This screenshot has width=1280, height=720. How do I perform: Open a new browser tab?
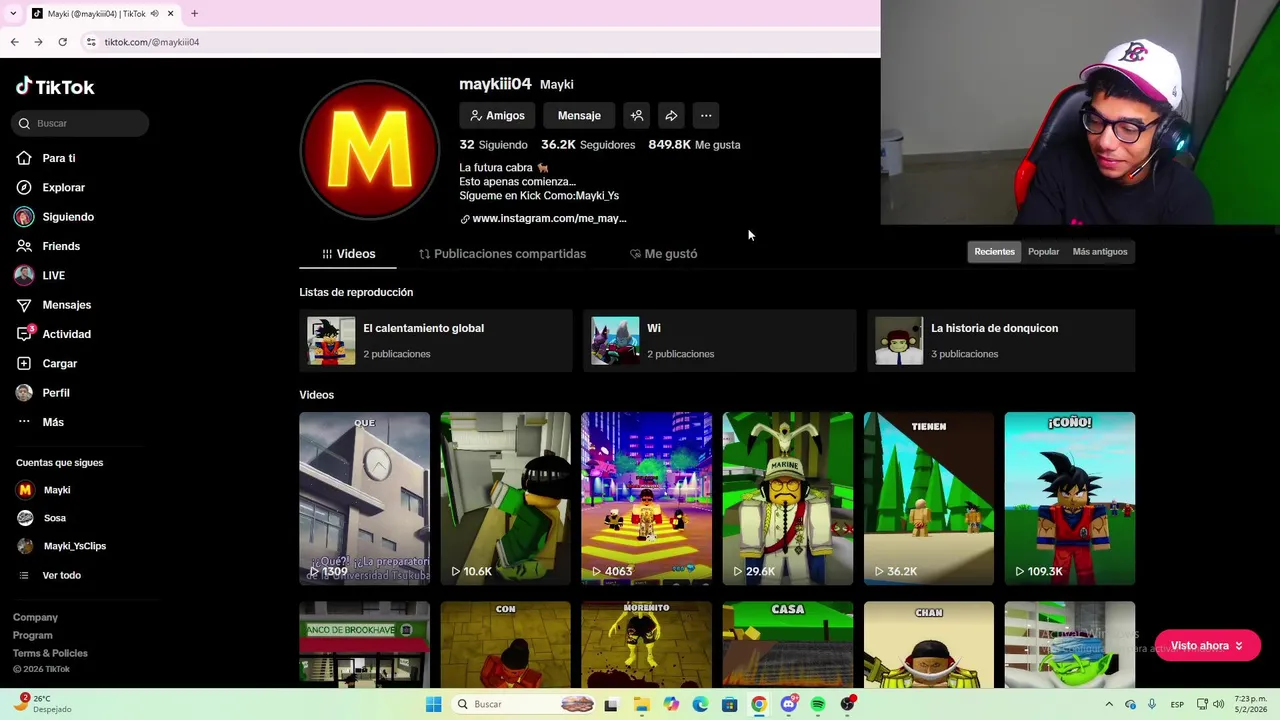[x=194, y=14]
